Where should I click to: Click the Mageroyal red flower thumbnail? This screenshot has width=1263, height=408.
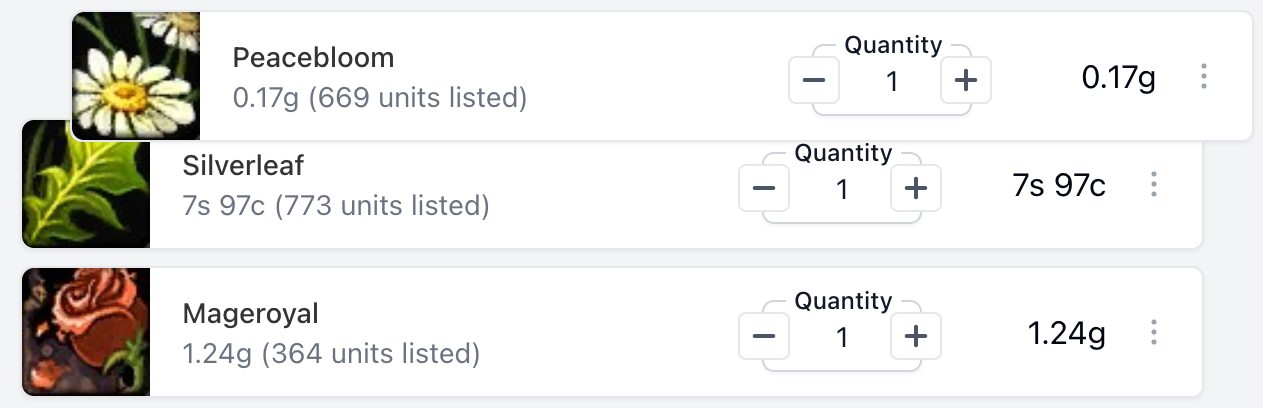click(86, 332)
